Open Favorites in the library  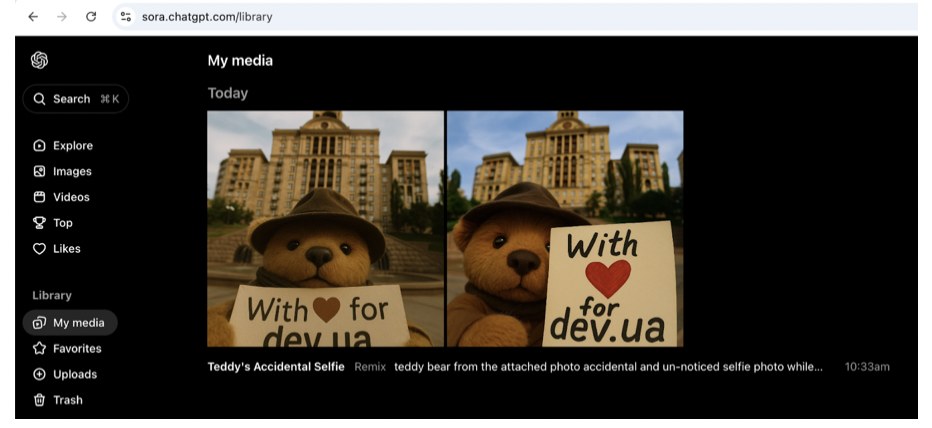pyautogui.click(x=68, y=348)
